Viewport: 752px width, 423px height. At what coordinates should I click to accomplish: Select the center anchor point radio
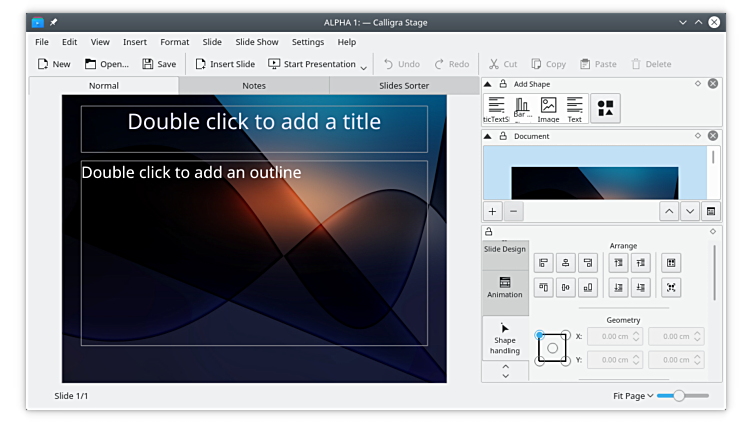pyautogui.click(x=552, y=348)
